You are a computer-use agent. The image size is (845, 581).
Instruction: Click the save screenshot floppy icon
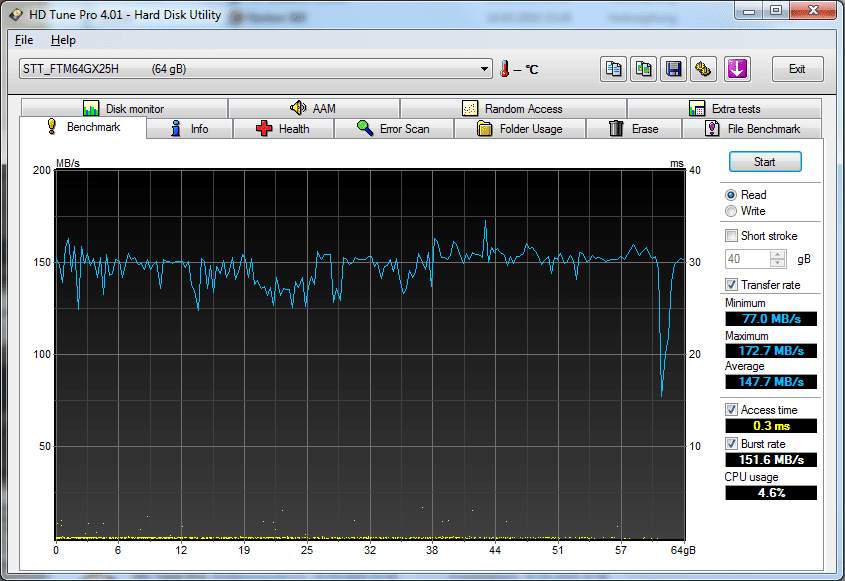tap(674, 69)
